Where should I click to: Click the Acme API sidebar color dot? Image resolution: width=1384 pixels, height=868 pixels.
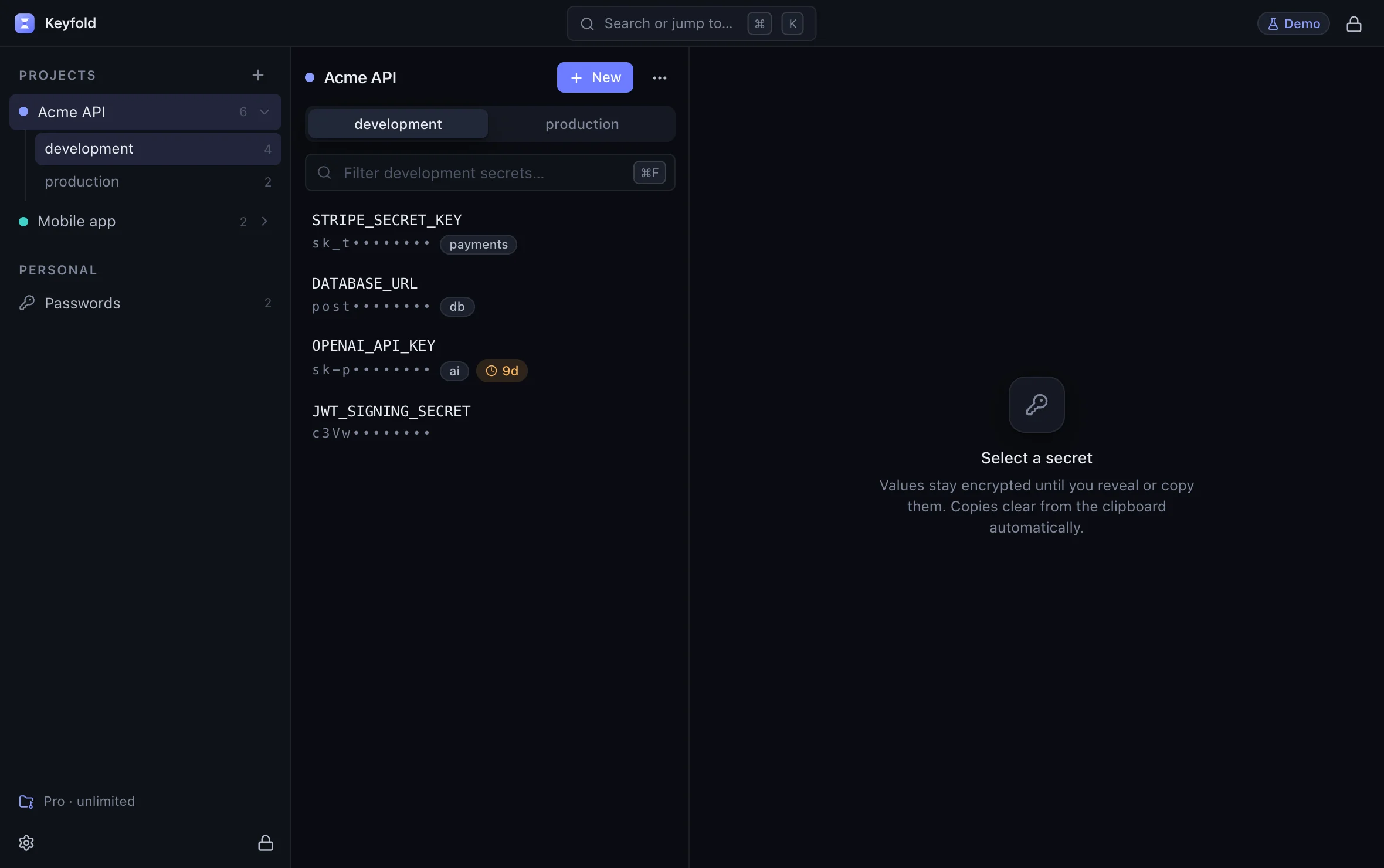click(23, 111)
